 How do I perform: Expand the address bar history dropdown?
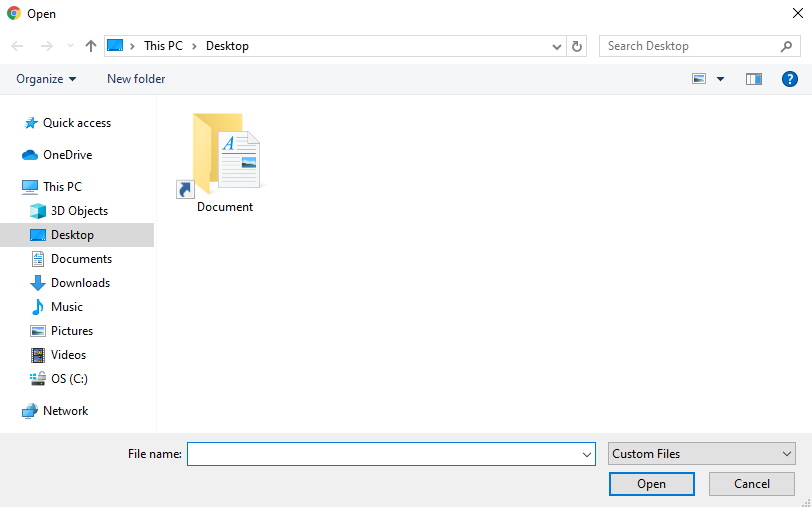pos(557,46)
